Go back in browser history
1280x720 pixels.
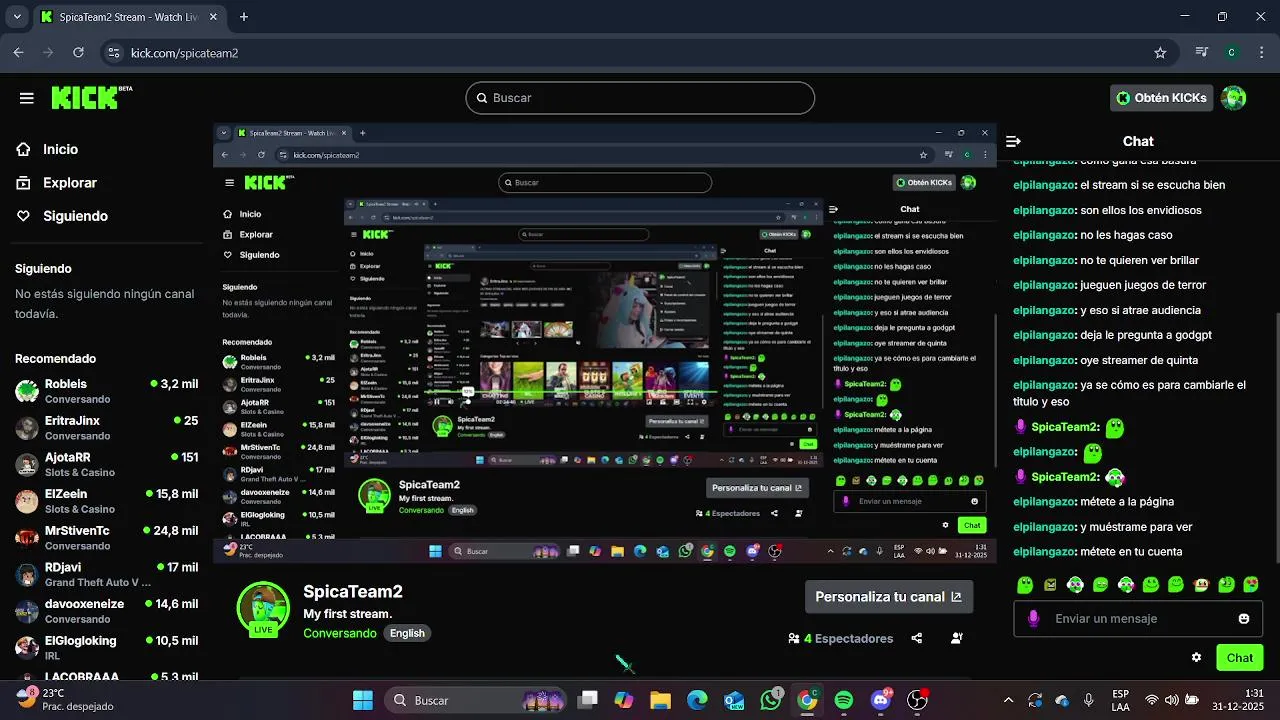18,53
